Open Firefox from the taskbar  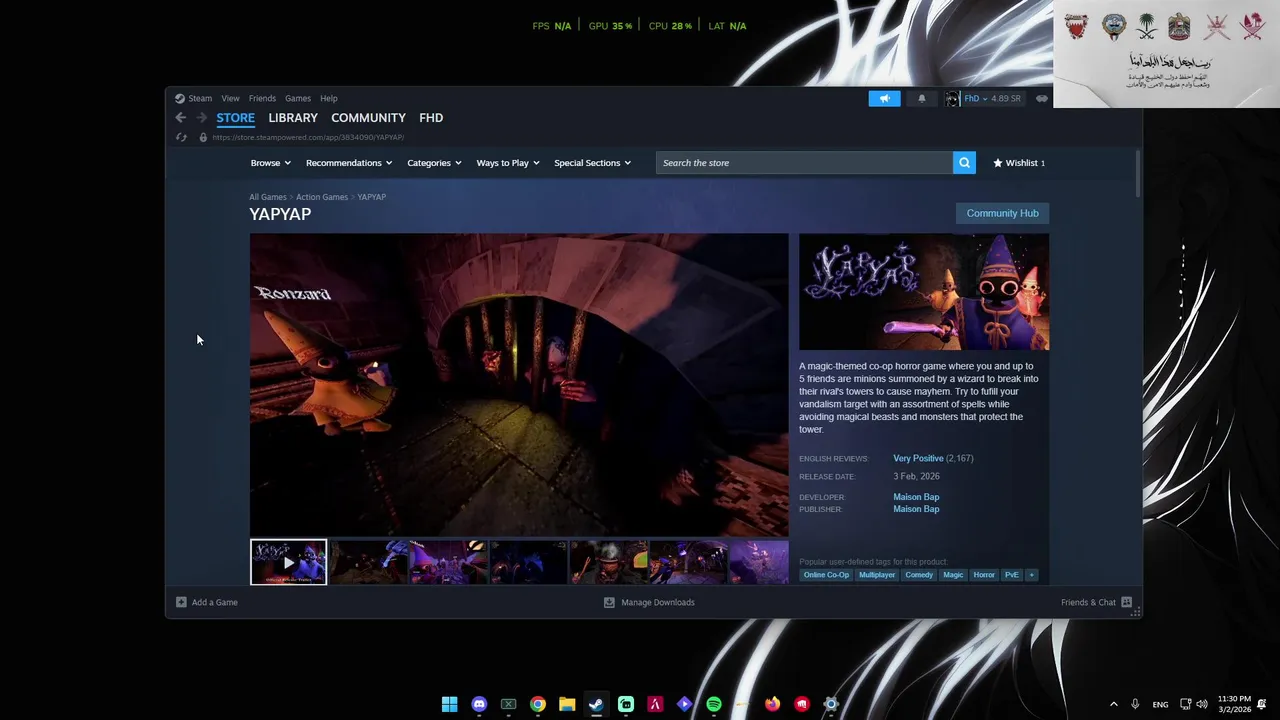[772, 704]
